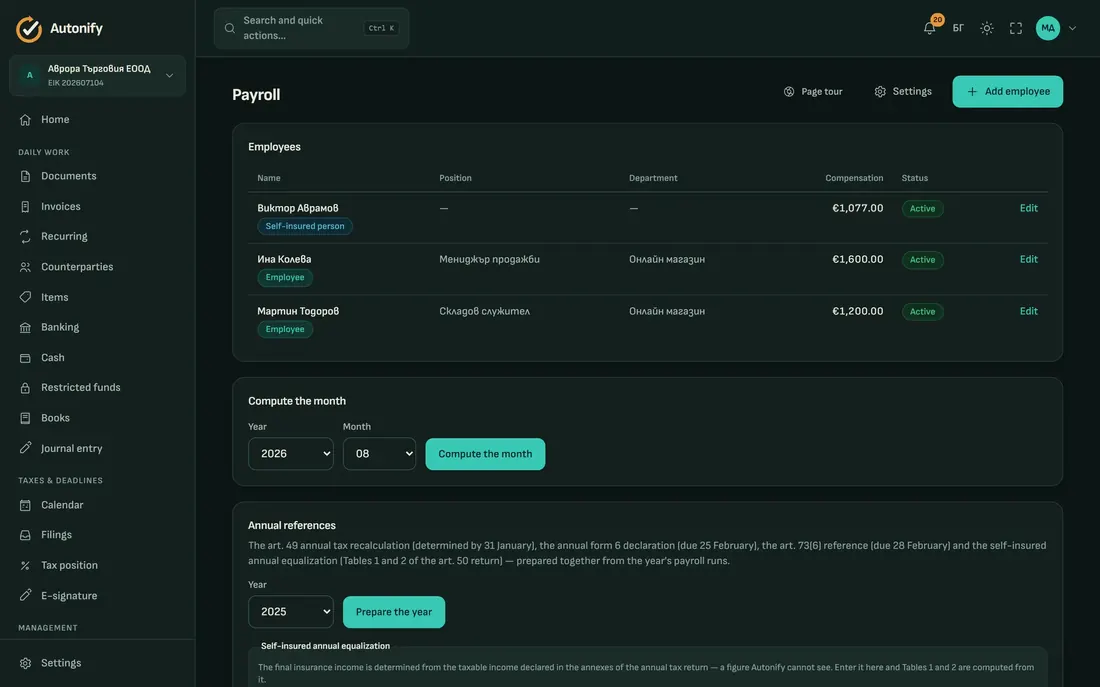Click the Journal entry pencil icon
1100x687 pixels.
[x=25, y=448]
